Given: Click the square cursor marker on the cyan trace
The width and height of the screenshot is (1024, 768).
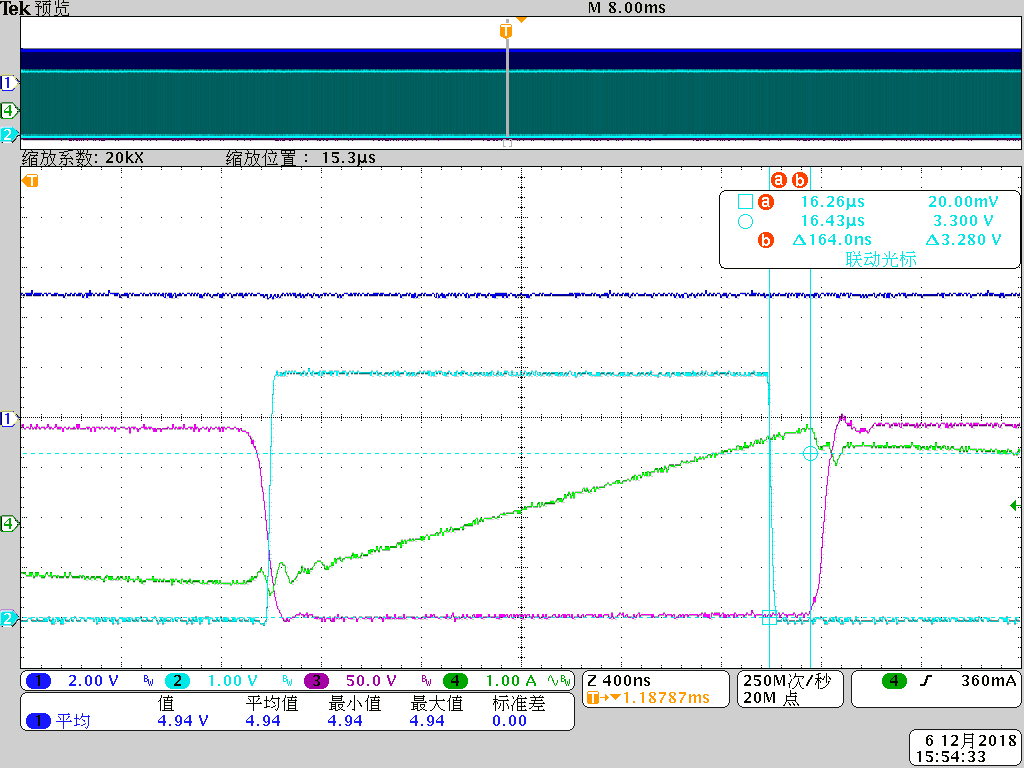Looking at the screenshot, I should pos(769,617).
